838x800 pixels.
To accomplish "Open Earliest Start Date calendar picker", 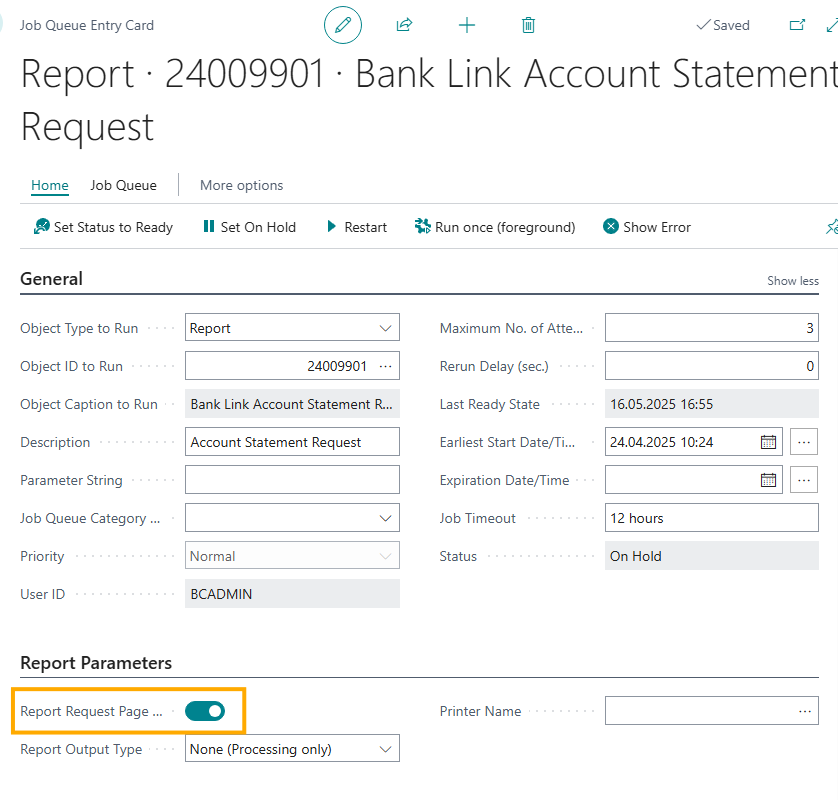I will point(768,442).
